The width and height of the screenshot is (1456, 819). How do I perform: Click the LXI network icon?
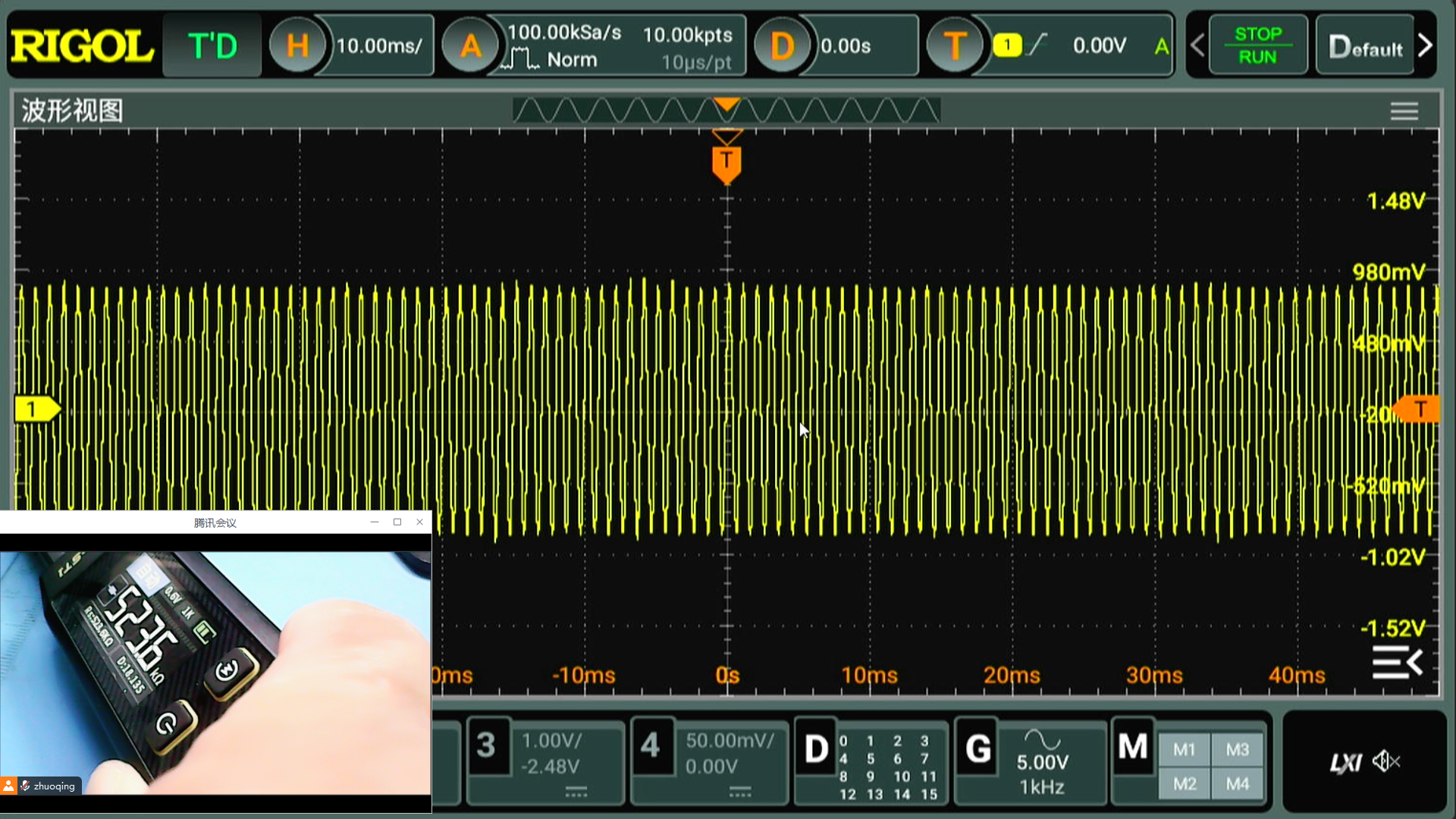click(x=1345, y=762)
